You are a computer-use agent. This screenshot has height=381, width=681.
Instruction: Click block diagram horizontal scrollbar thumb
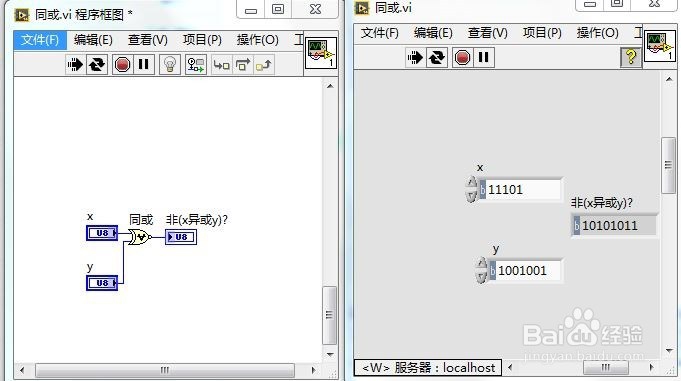coord(165,371)
